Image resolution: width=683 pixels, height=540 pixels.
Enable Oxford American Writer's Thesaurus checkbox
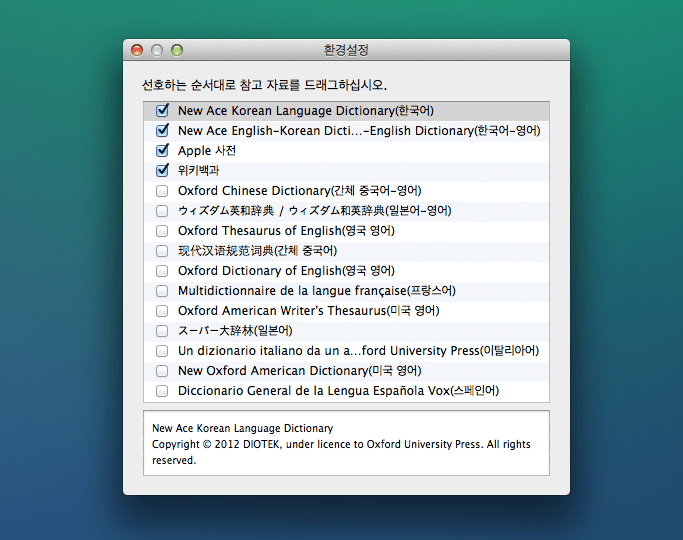(x=162, y=311)
